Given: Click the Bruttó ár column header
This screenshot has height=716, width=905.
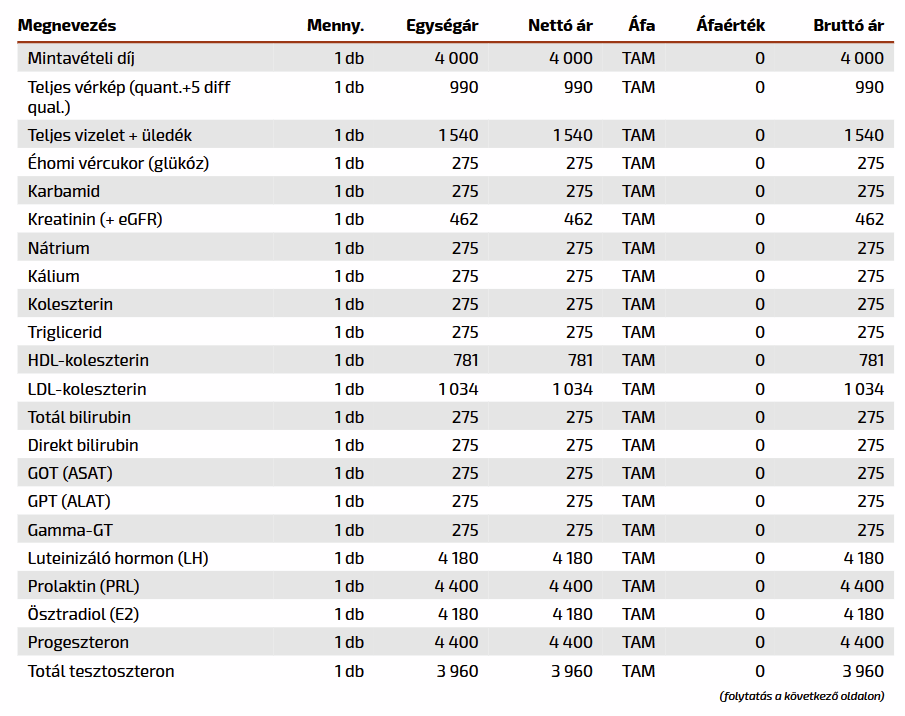Looking at the screenshot, I should (x=848, y=25).
